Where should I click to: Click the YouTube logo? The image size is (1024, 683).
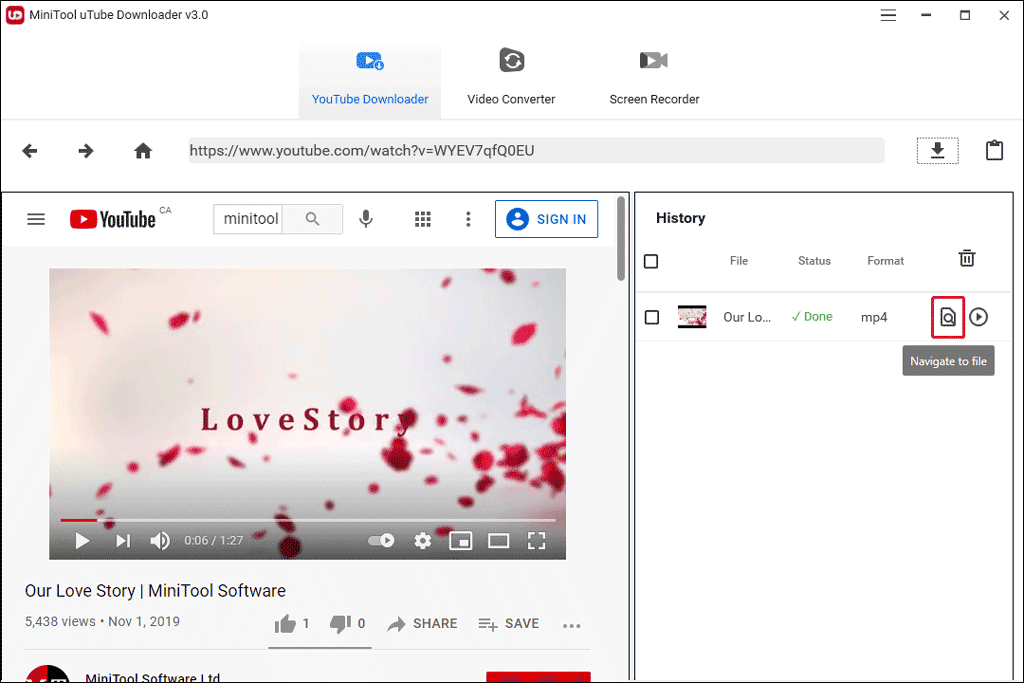(113, 219)
